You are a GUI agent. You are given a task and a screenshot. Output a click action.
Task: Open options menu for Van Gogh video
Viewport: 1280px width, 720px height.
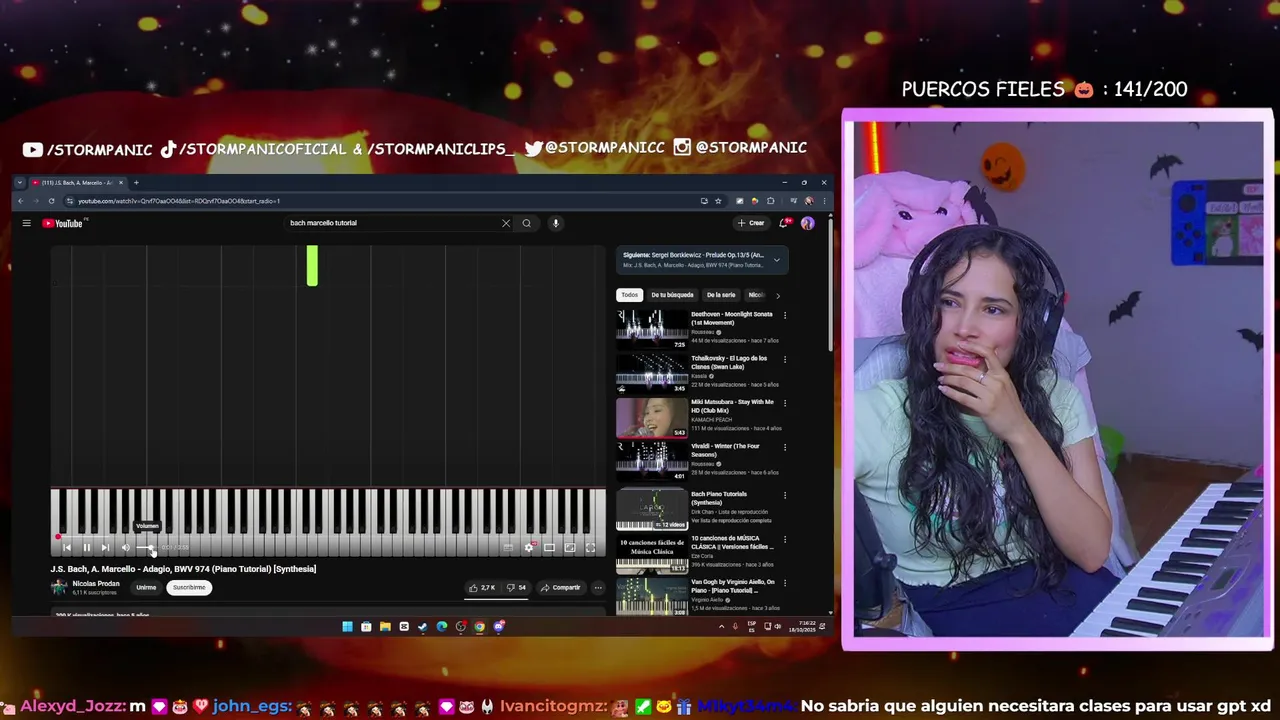[784, 583]
